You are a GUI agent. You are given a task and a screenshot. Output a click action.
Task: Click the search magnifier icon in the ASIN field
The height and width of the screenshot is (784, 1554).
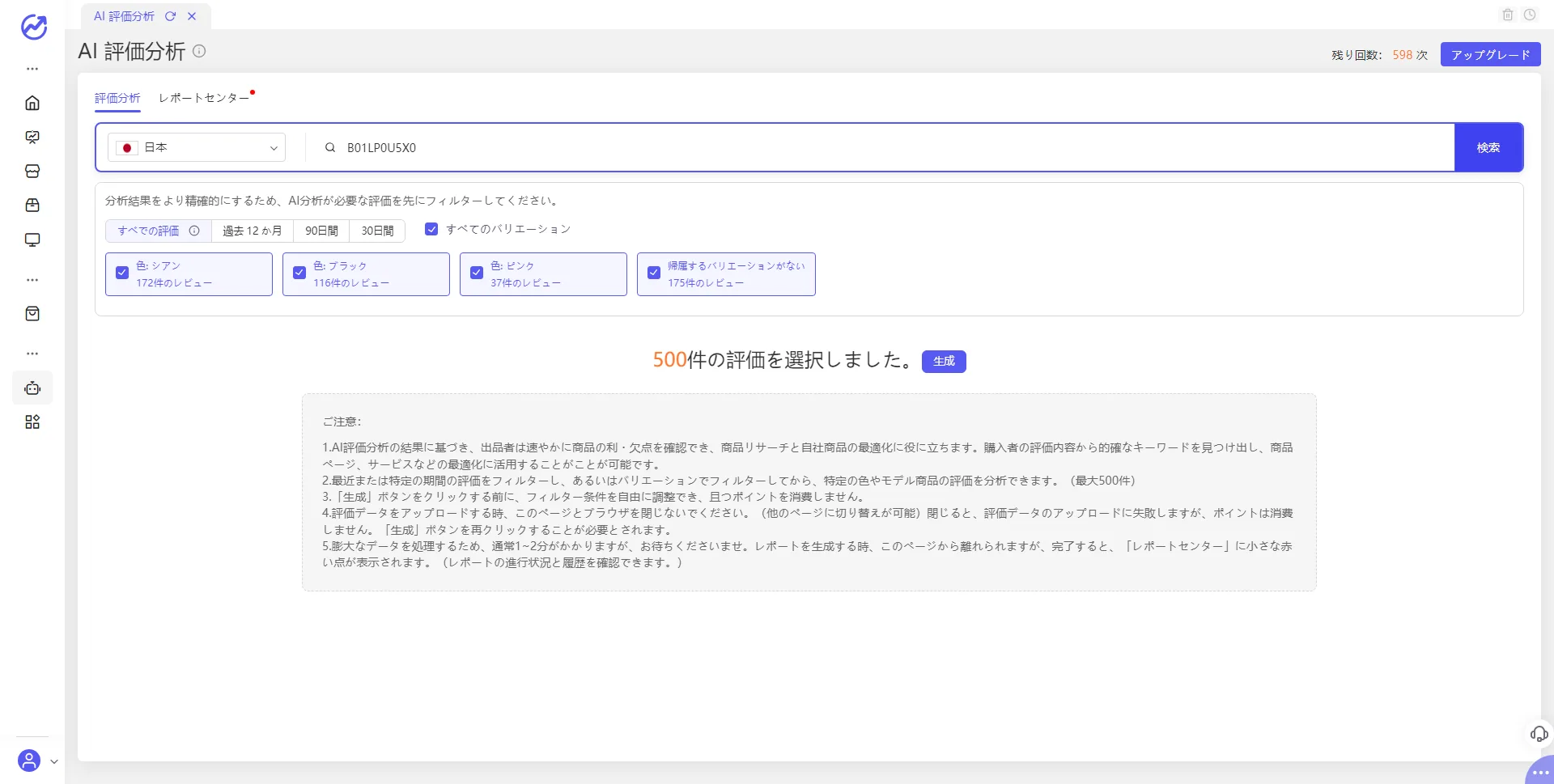[x=330, y=147]
